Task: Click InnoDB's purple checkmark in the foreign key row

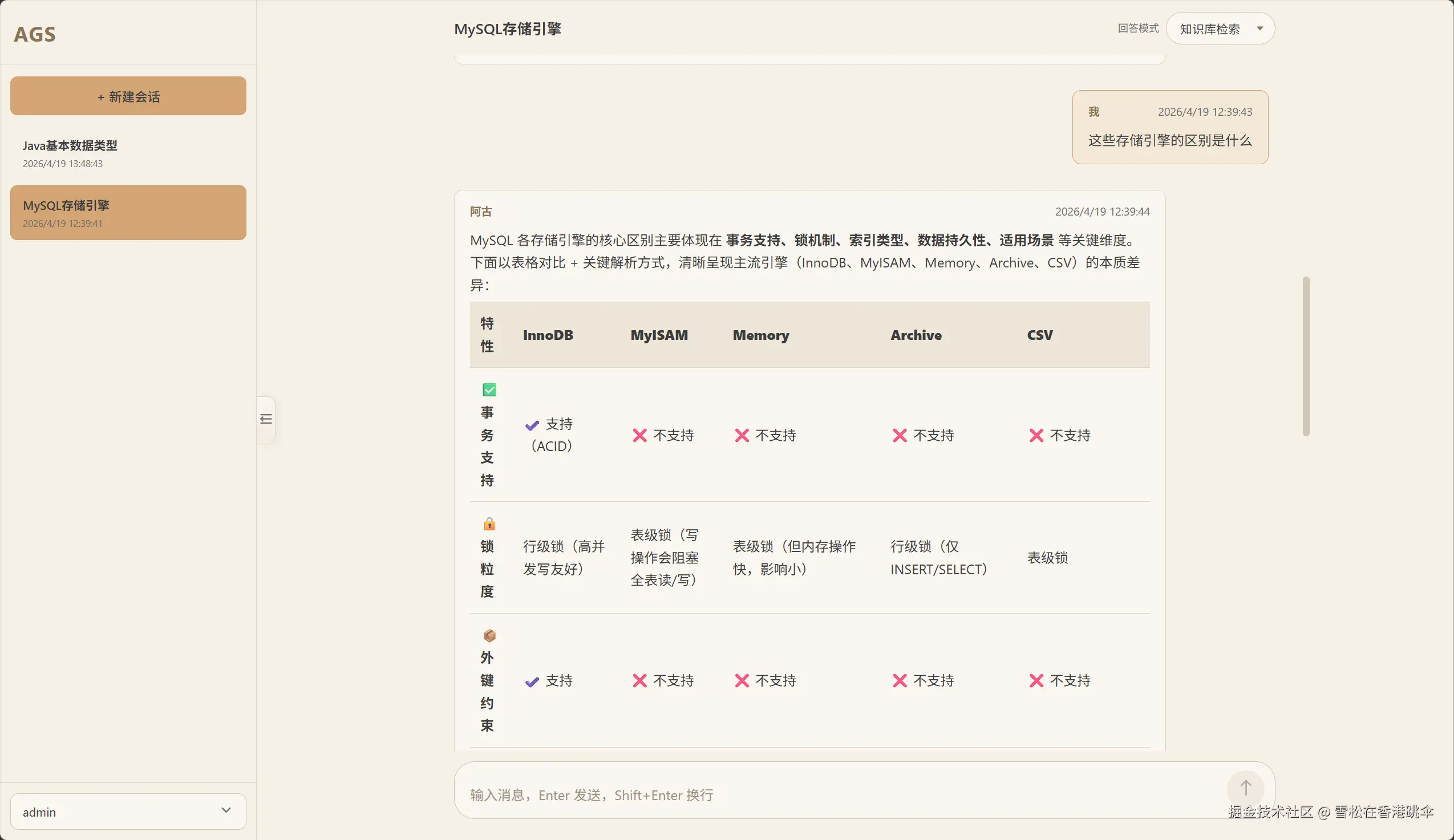Action: 532,682
